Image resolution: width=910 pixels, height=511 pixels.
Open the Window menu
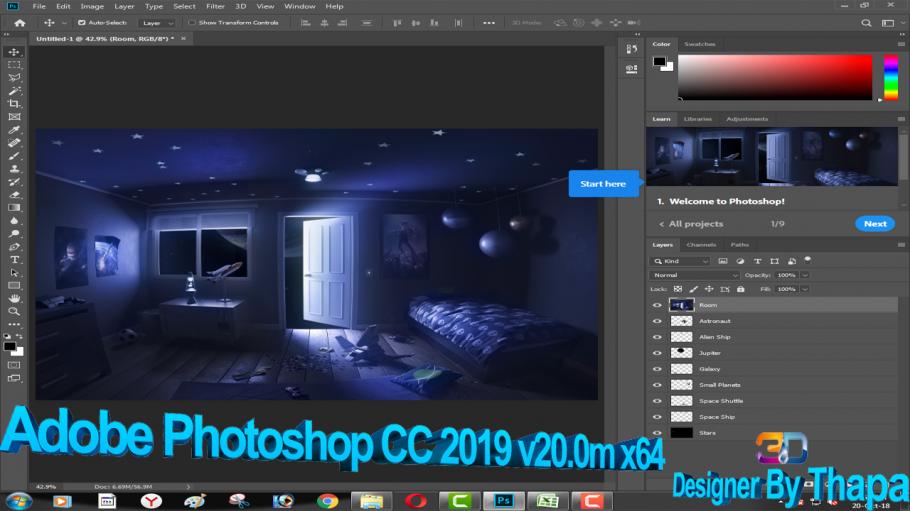coord(299,6)
